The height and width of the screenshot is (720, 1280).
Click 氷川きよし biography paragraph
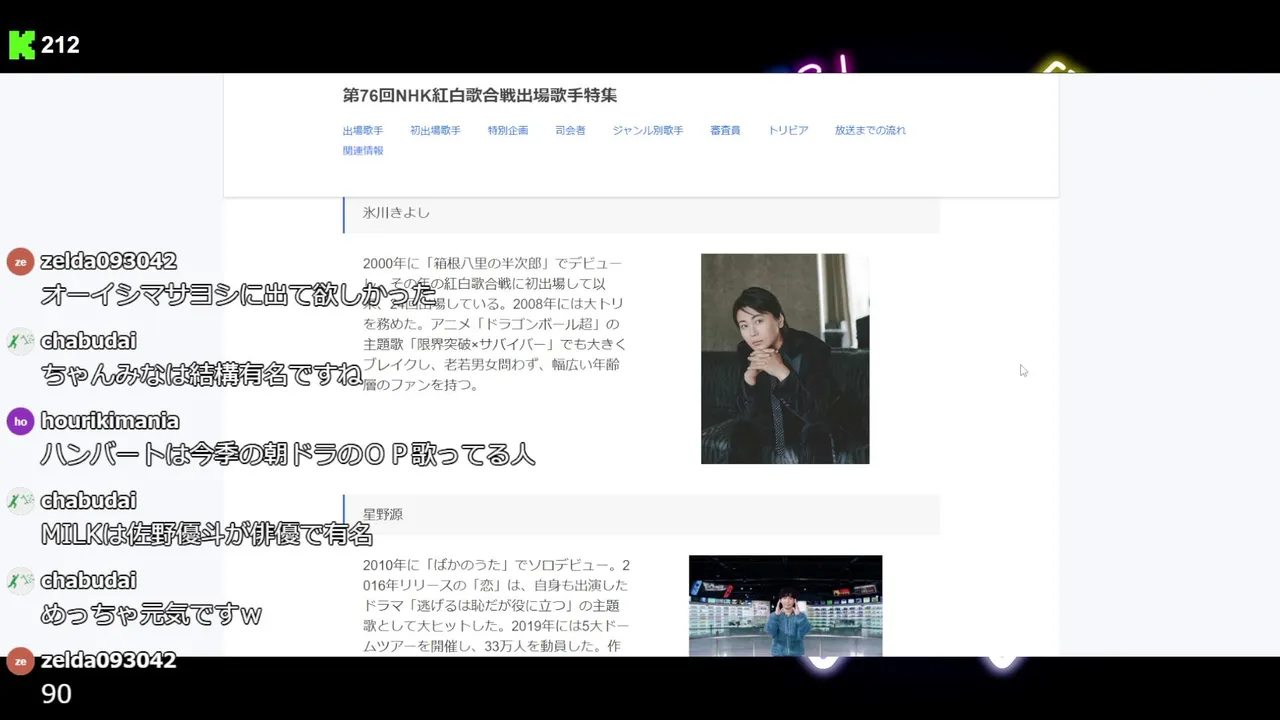click(x=495, y=324)
